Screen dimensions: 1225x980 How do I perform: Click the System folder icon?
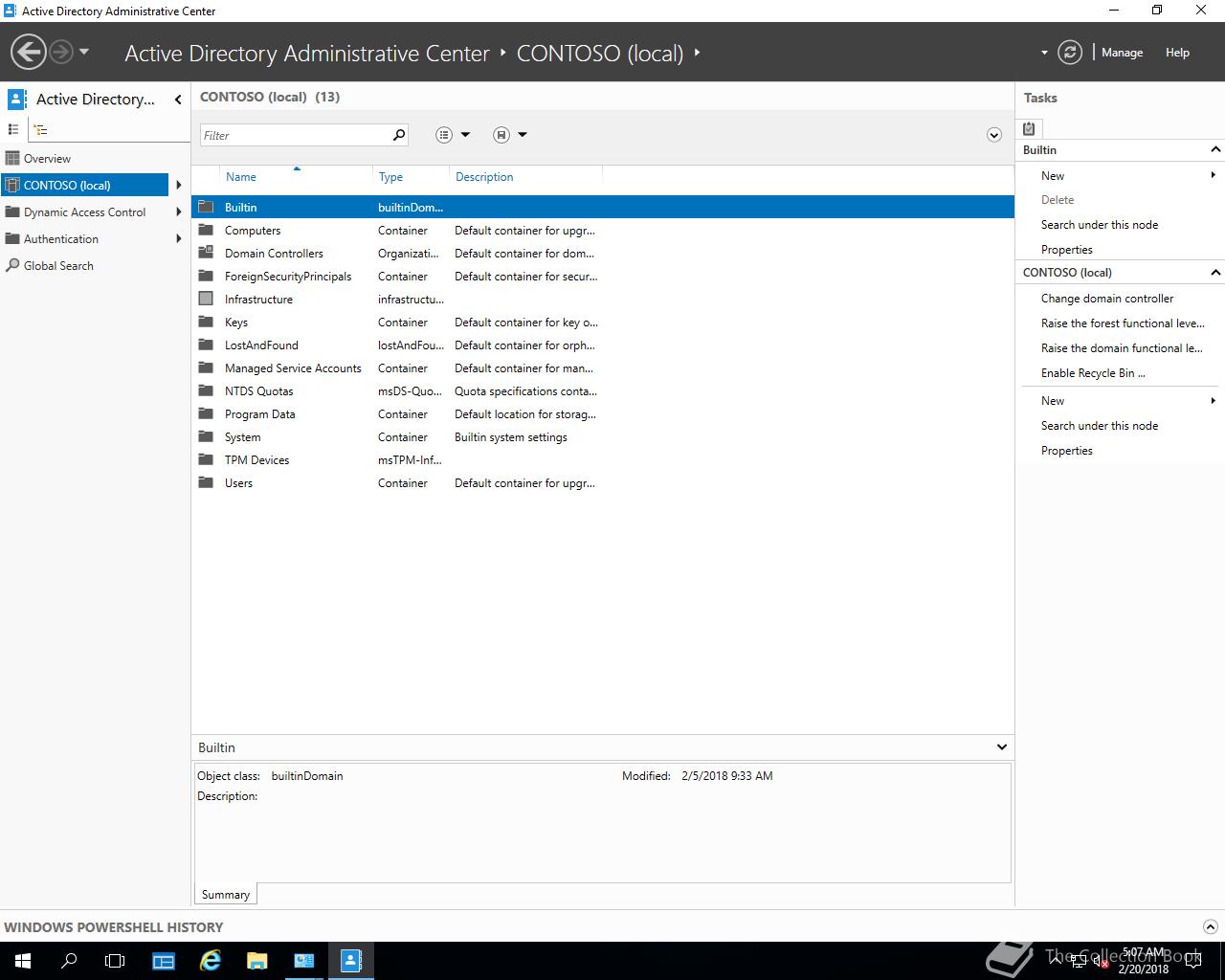206,436
